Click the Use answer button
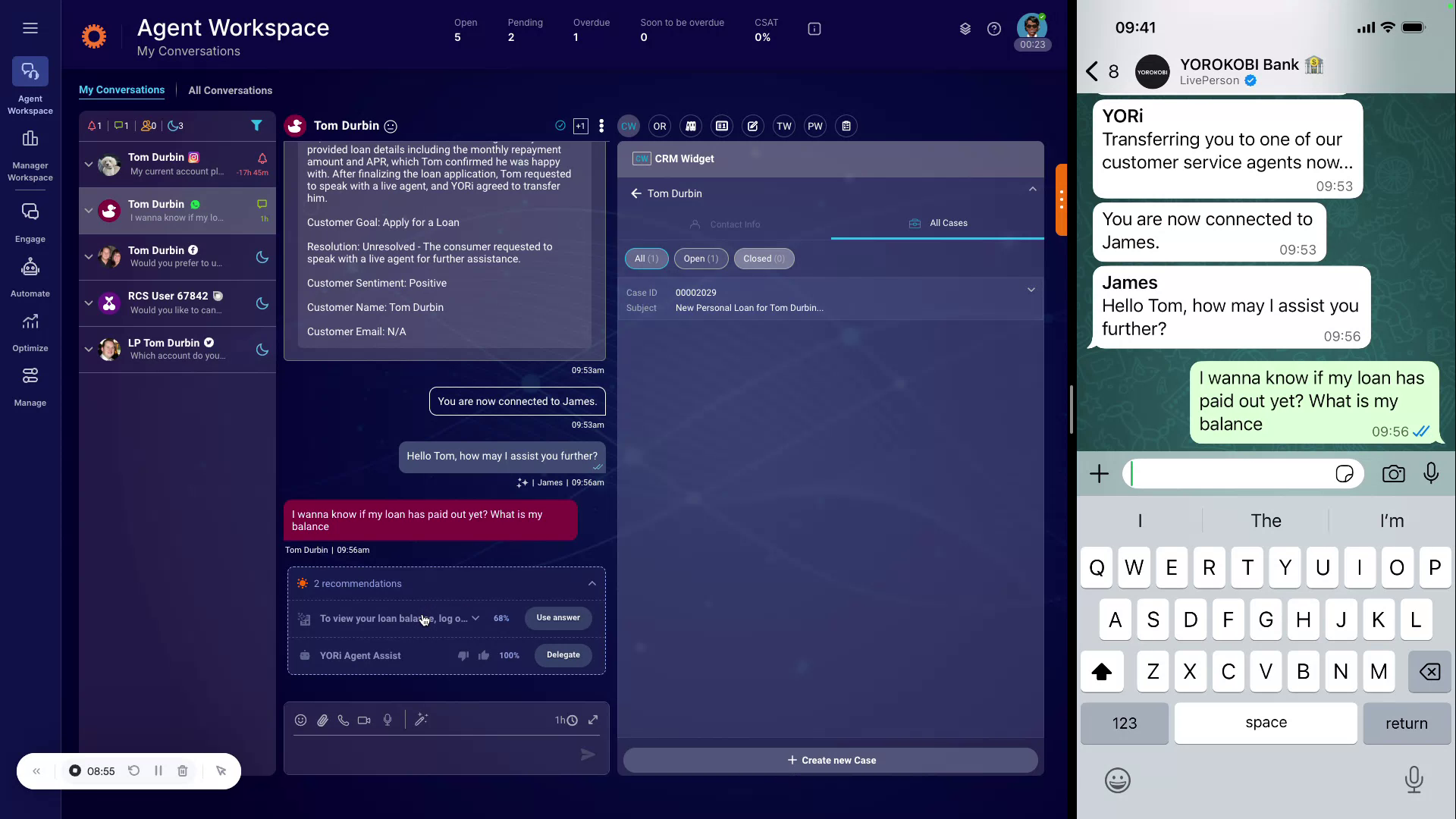Screen dimensions: 1456x819 (557, 618)
